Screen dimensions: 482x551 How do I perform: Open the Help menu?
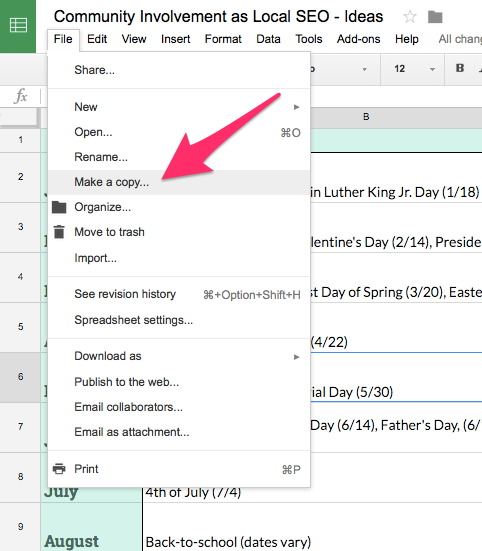[406, 39]
